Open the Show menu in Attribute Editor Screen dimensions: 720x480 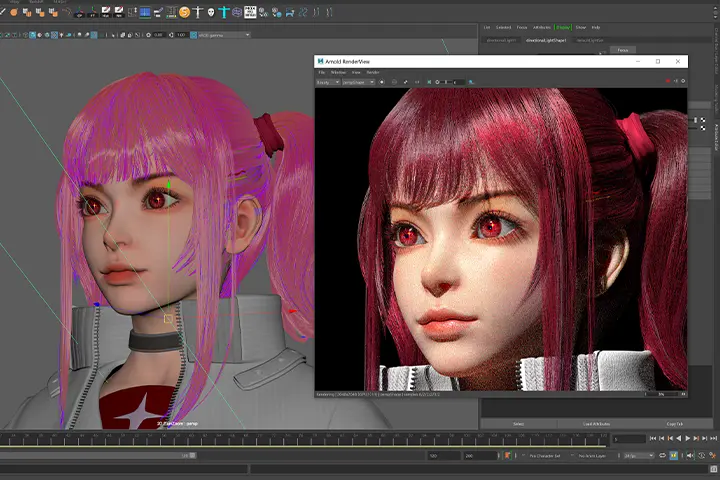click(581, 28)
